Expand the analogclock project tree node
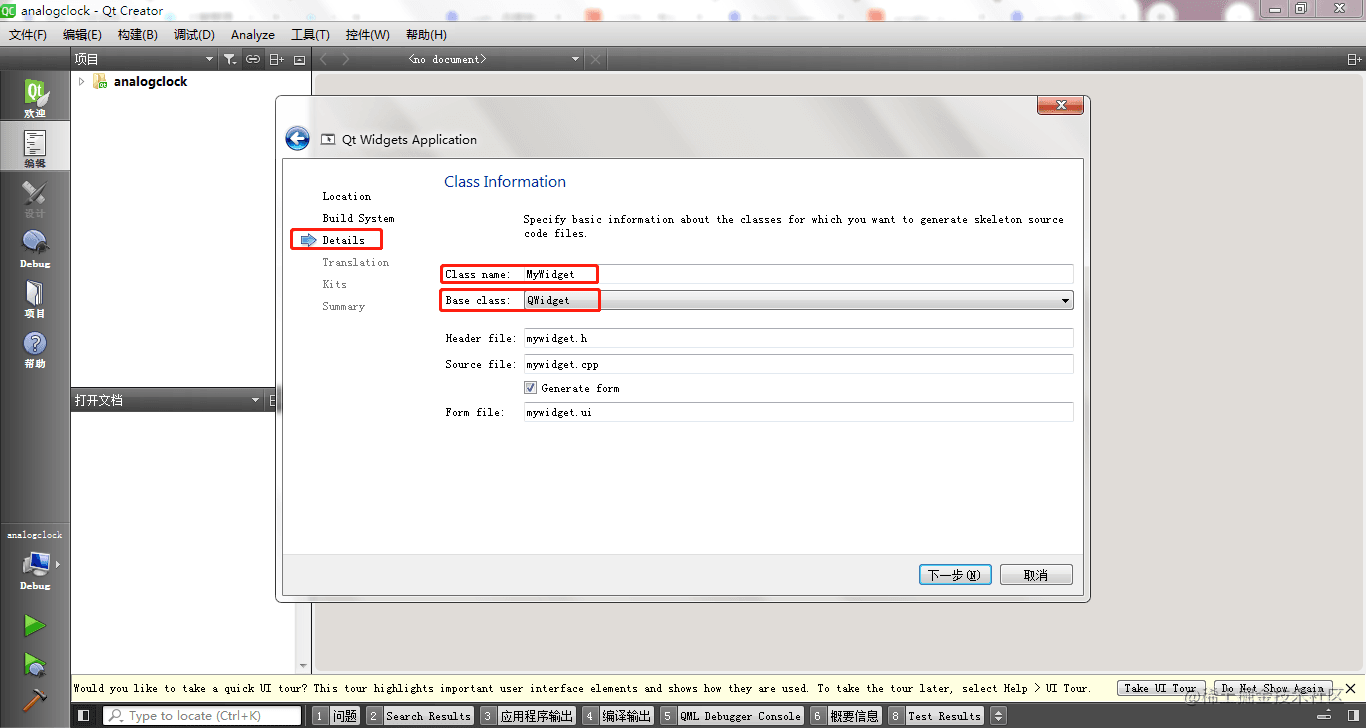The width and height of the screenshot is (1366, 728). point(82,81)
